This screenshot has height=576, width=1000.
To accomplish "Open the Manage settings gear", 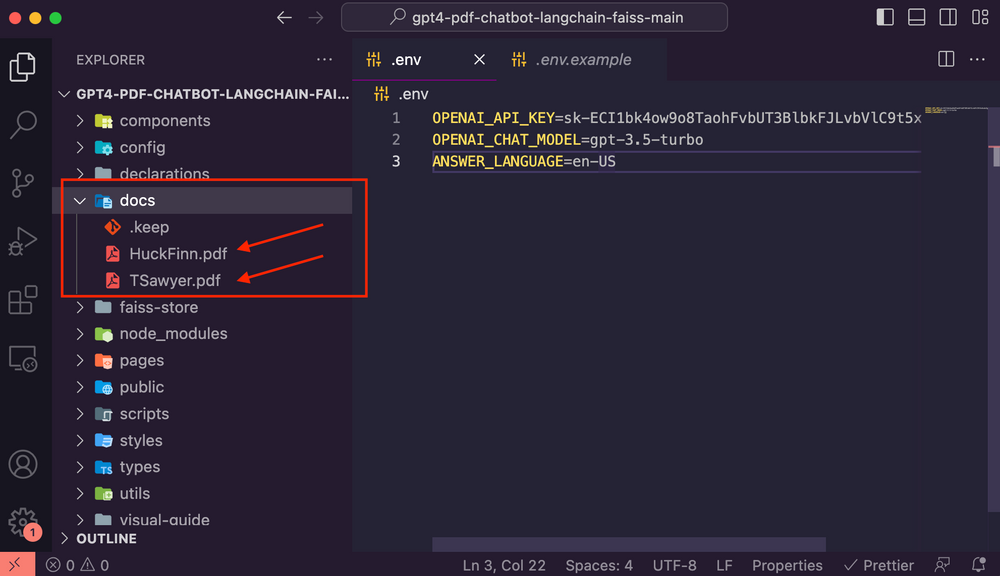I will pos(24,522).
